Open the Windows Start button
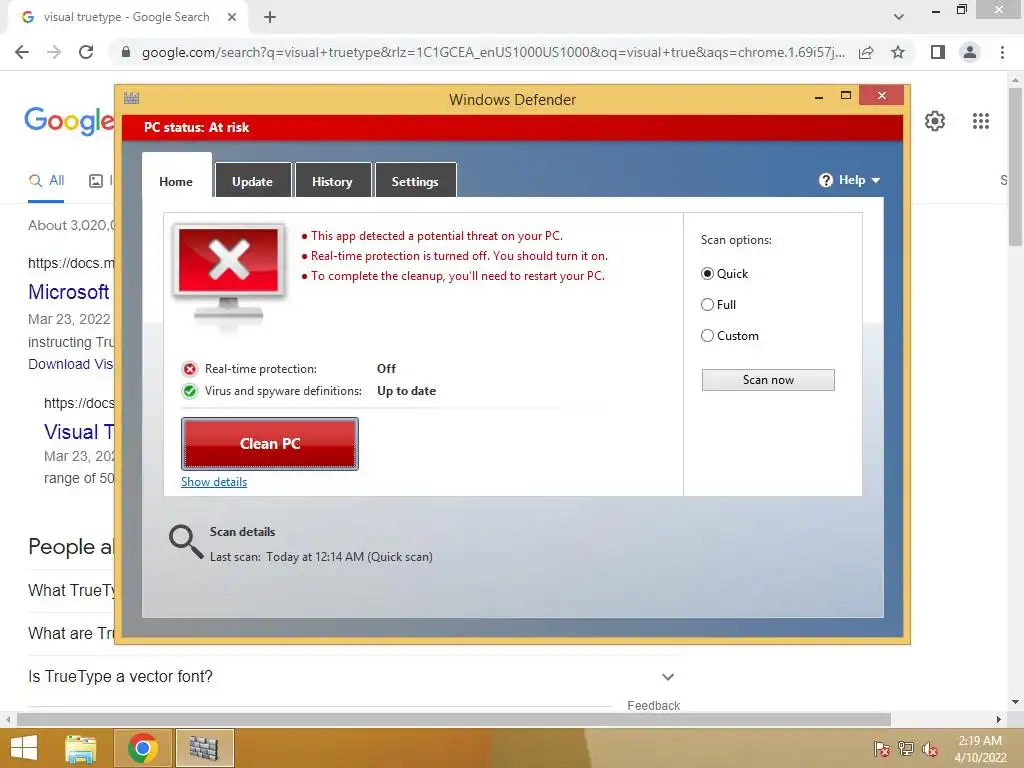Viewport: 1024px width, 768px height. click(x=24, y=748)
